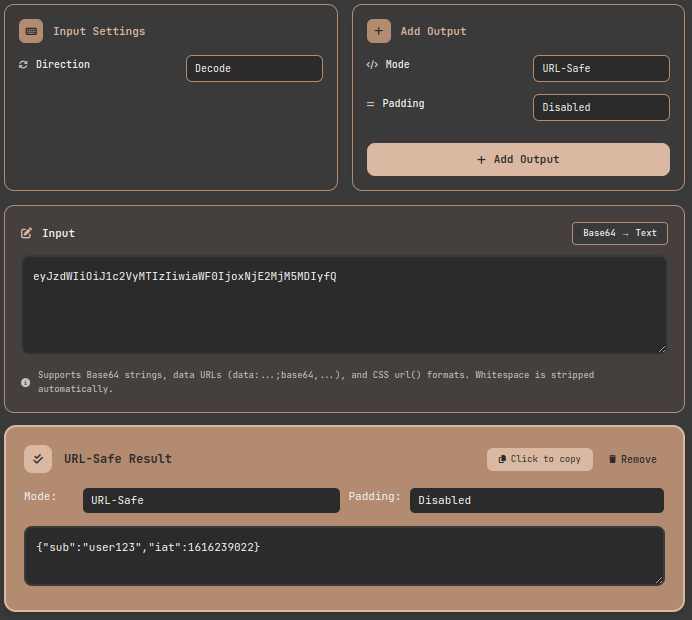
Task: Click the decoded JSON output text area
Action: (344, 556)
